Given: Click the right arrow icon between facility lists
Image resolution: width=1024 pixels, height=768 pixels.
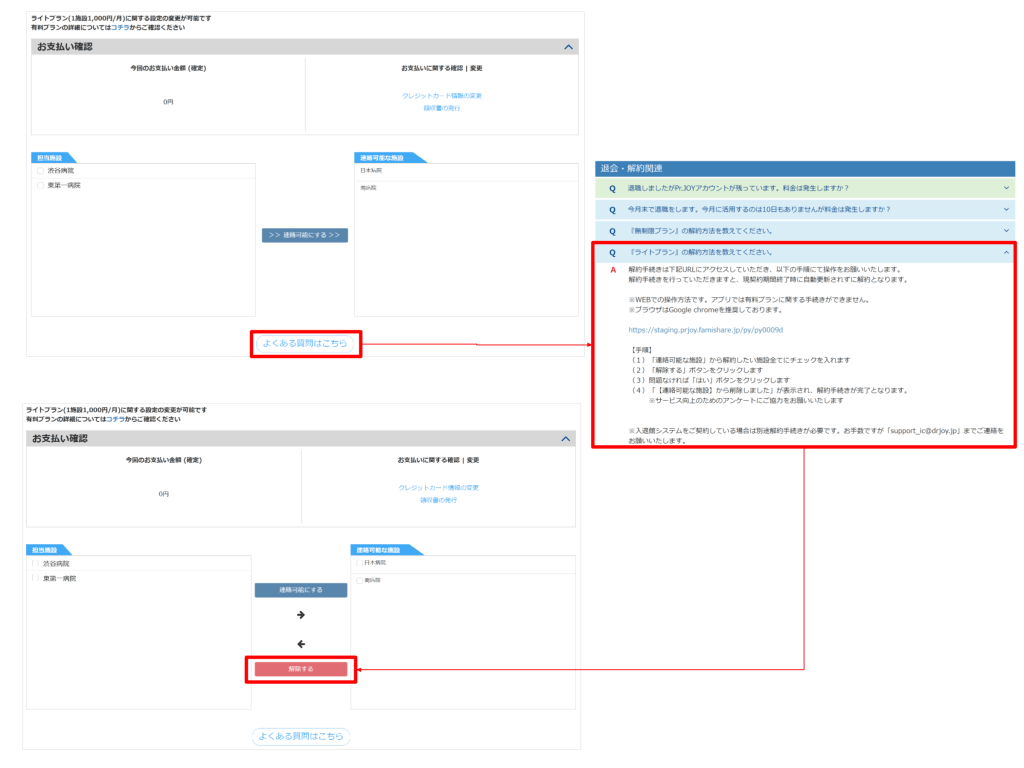Looking at the screenshot, I should pos(300,615).
